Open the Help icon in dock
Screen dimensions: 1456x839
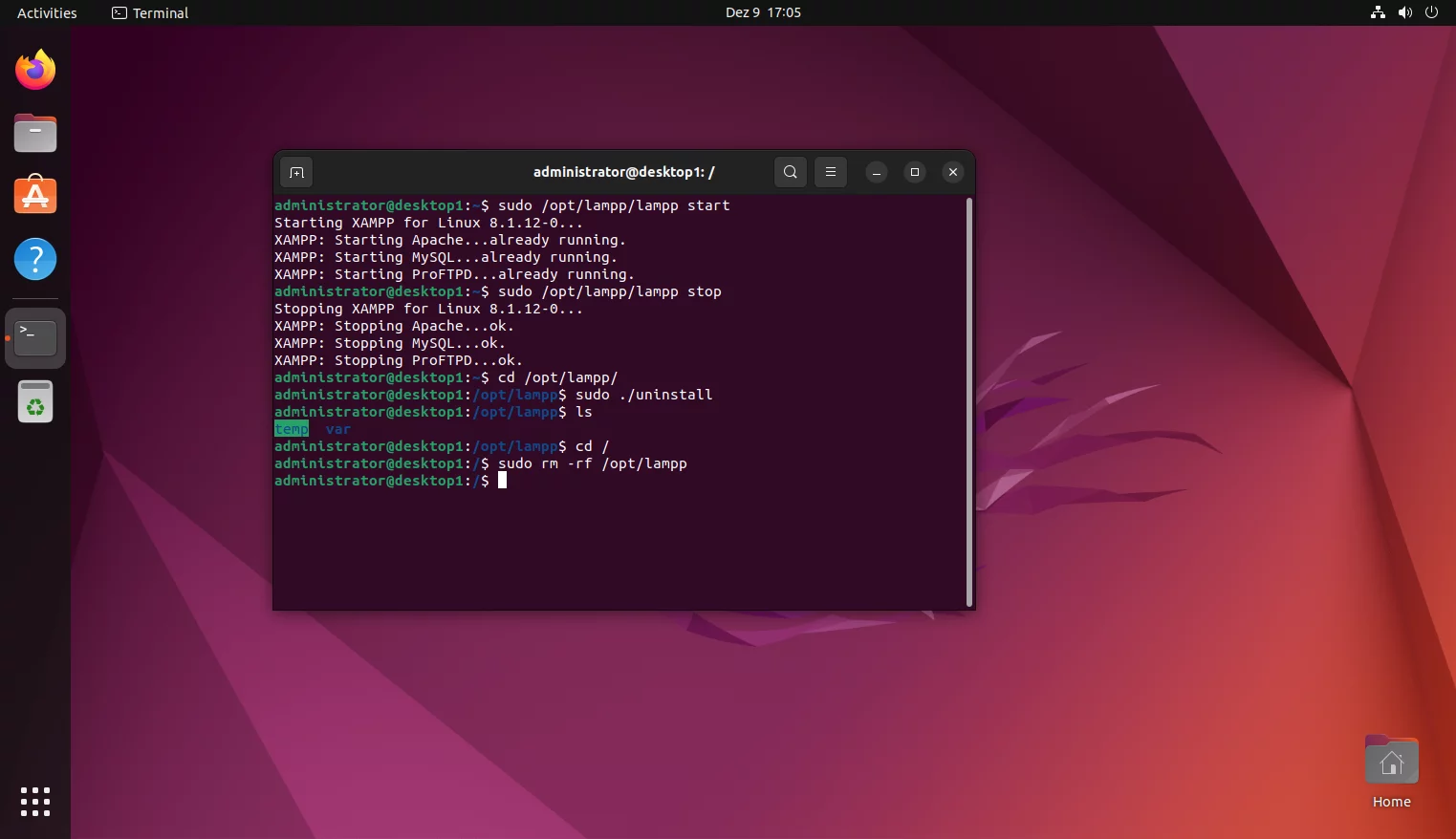tap(35, 259)
